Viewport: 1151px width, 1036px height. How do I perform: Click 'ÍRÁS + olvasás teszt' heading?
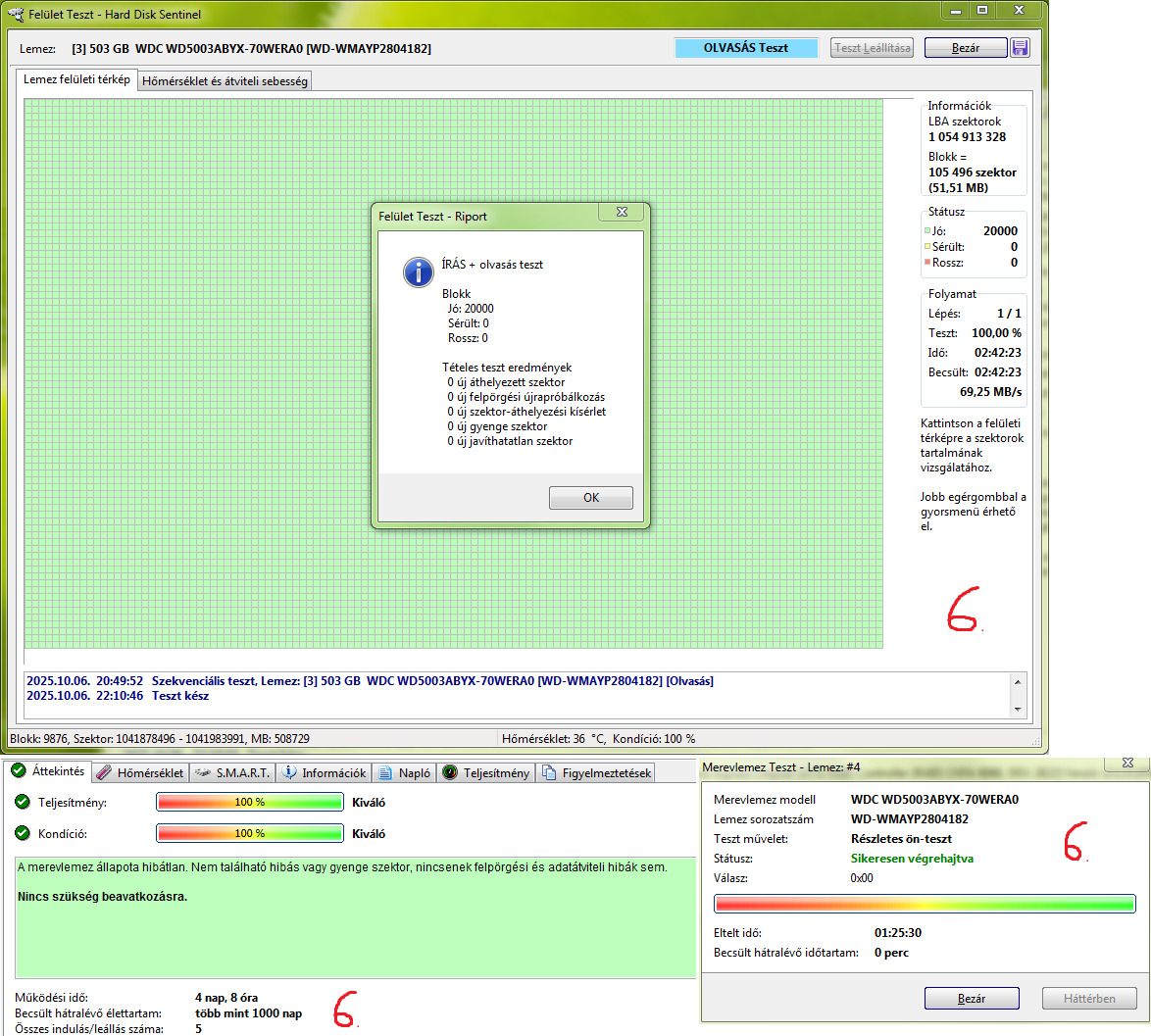tap(492, 264)
